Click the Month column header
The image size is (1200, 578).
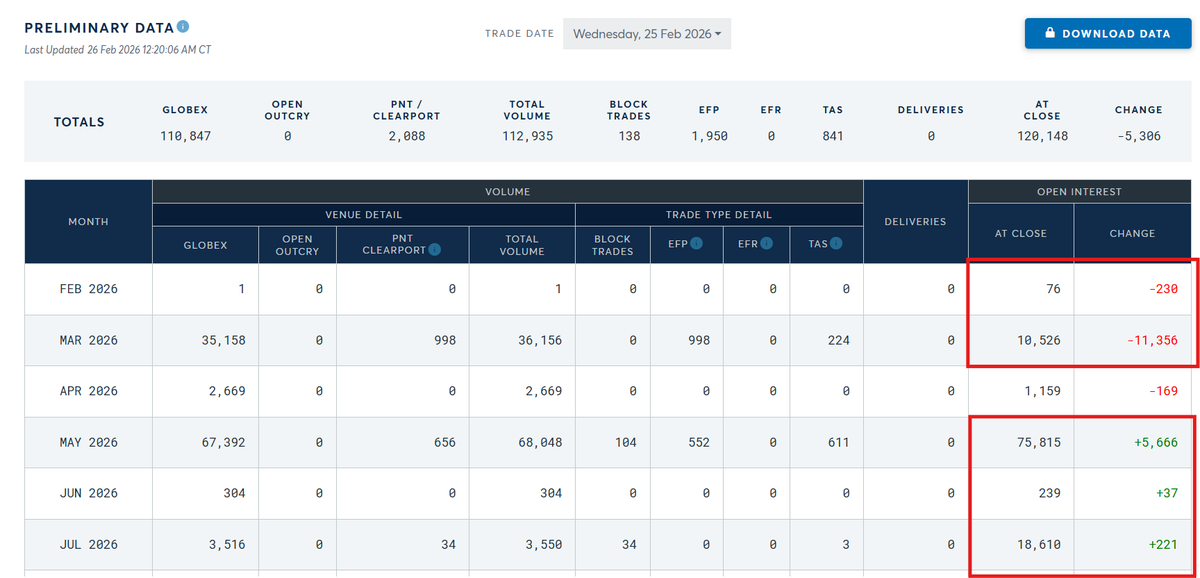tap(88, 222)
